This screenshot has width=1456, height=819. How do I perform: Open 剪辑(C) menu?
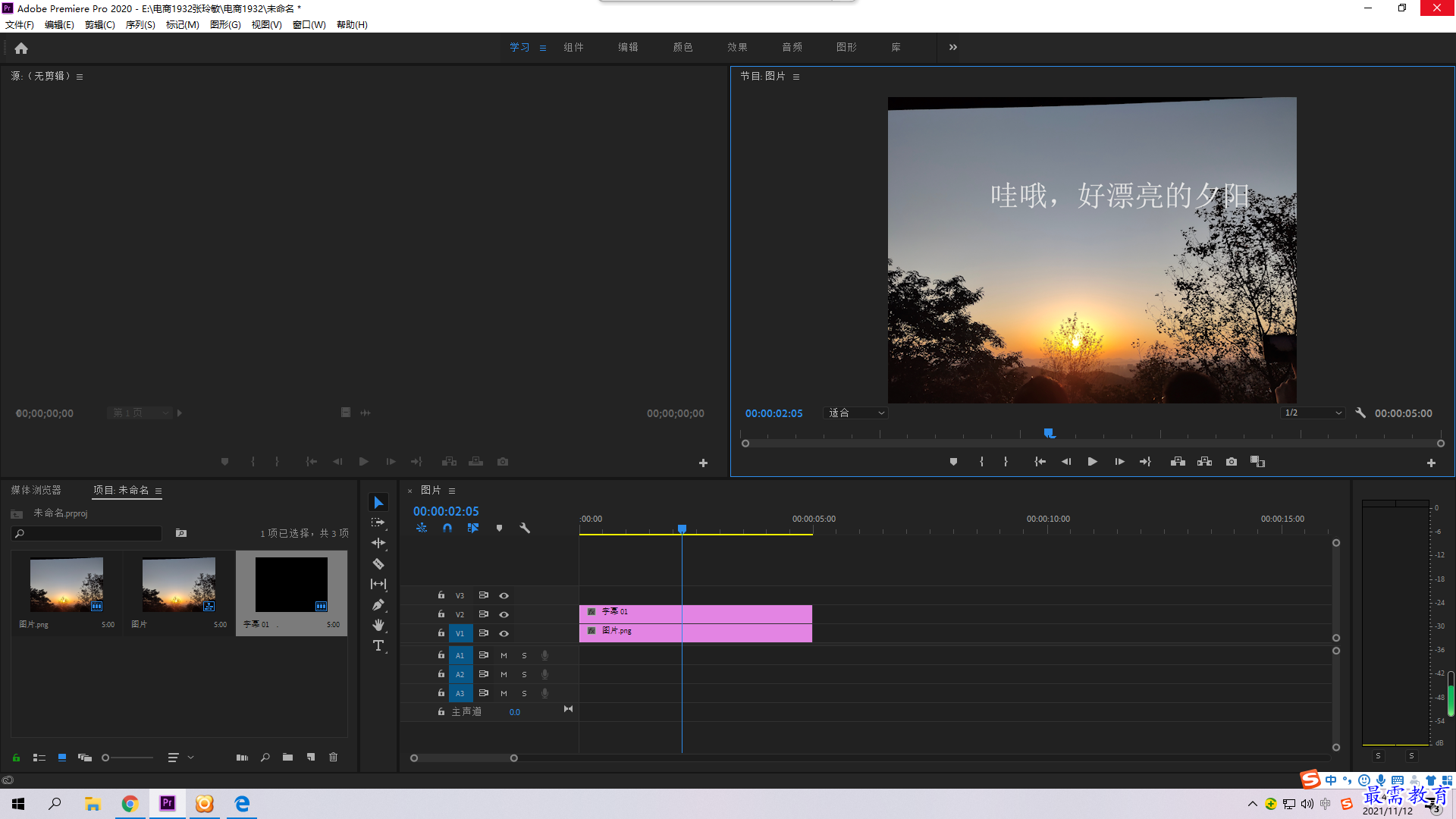[100, 25]
